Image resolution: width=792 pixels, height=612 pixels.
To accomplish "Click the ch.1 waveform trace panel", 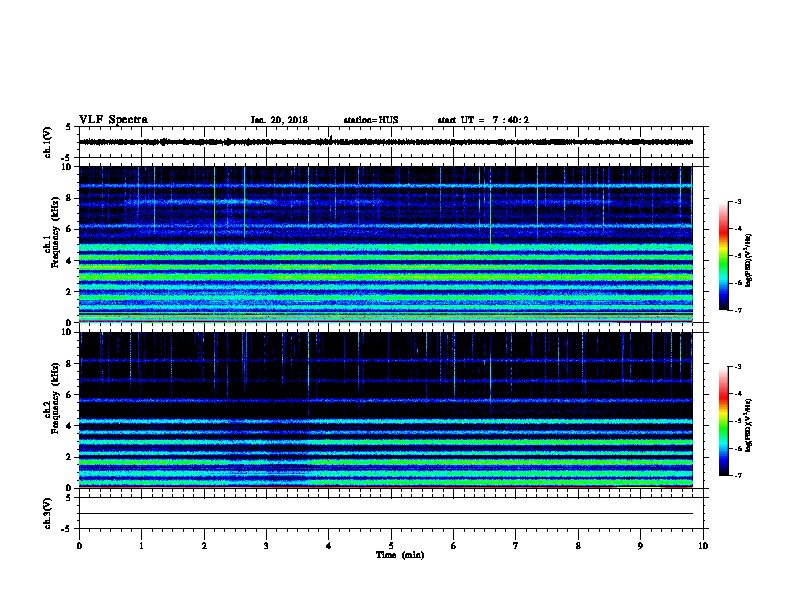I will 391,142.
